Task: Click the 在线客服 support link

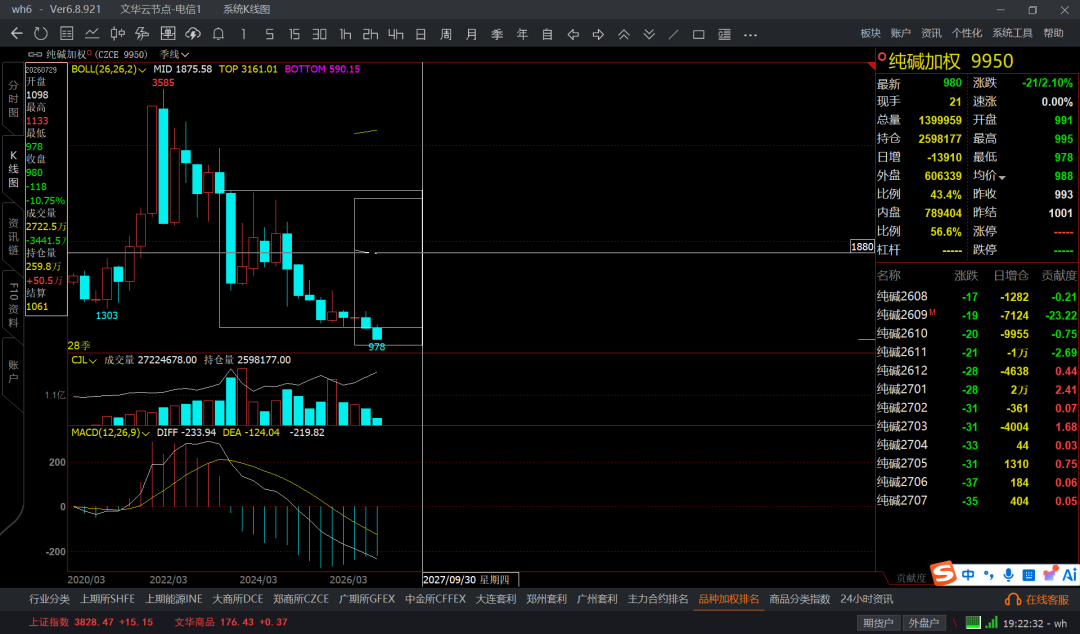Action: coord(1037,600)
